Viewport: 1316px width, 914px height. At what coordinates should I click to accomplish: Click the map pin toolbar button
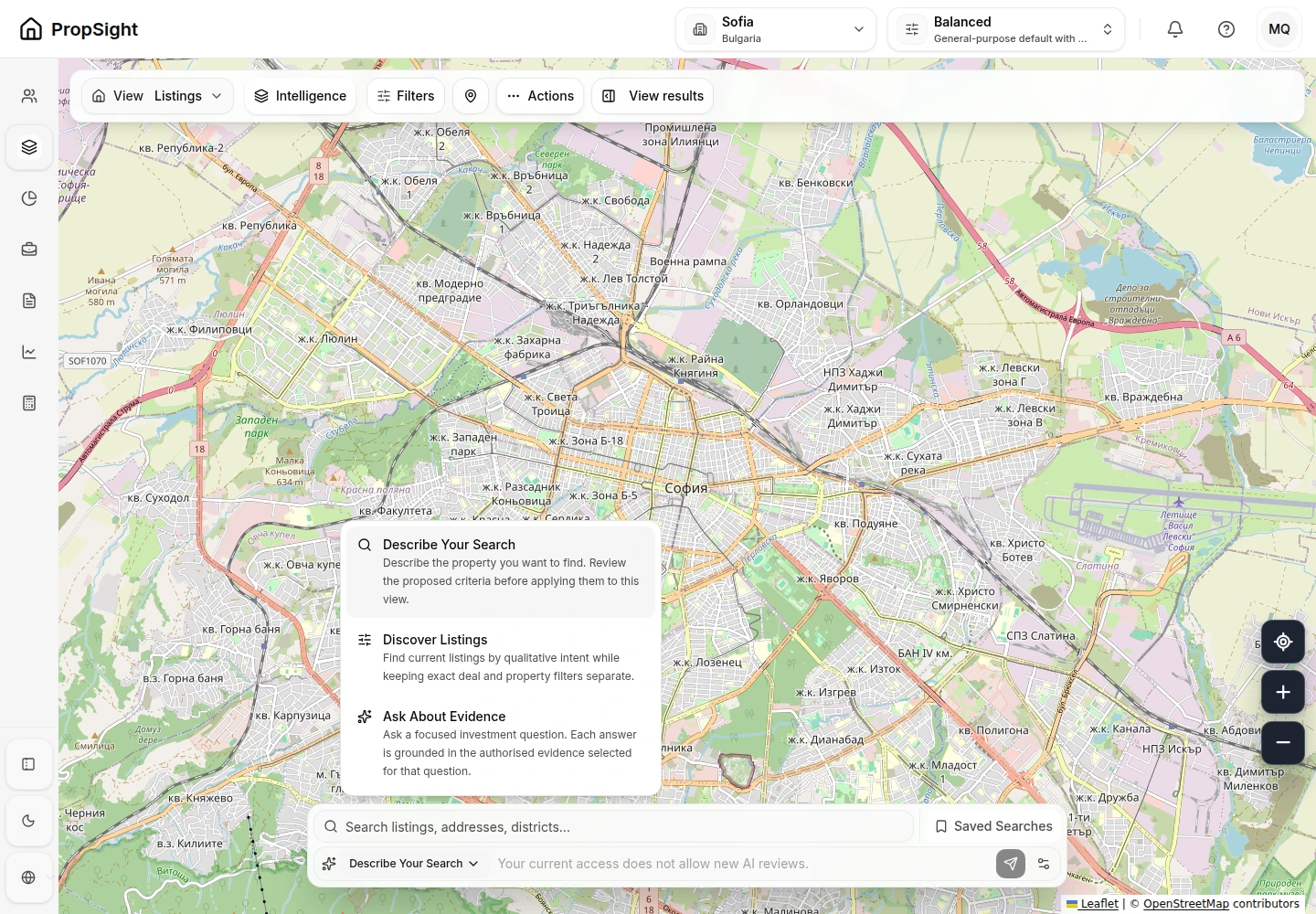click(471, 96)
